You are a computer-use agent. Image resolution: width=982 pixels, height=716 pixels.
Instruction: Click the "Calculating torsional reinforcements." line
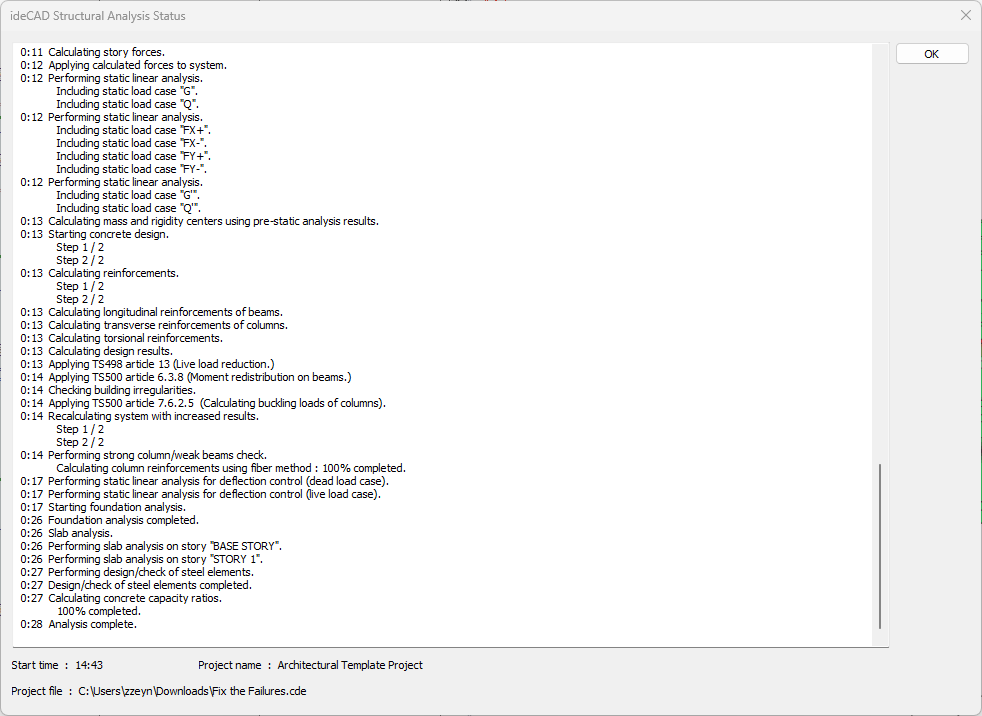(135, 338)
